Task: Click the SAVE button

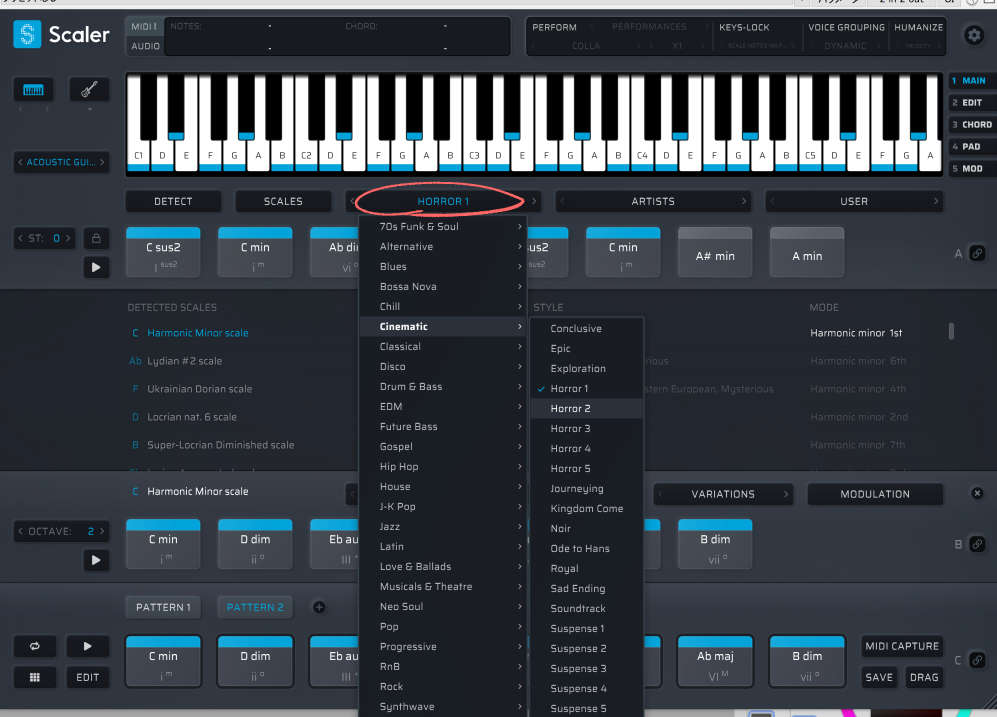Action: coord(879,678)
